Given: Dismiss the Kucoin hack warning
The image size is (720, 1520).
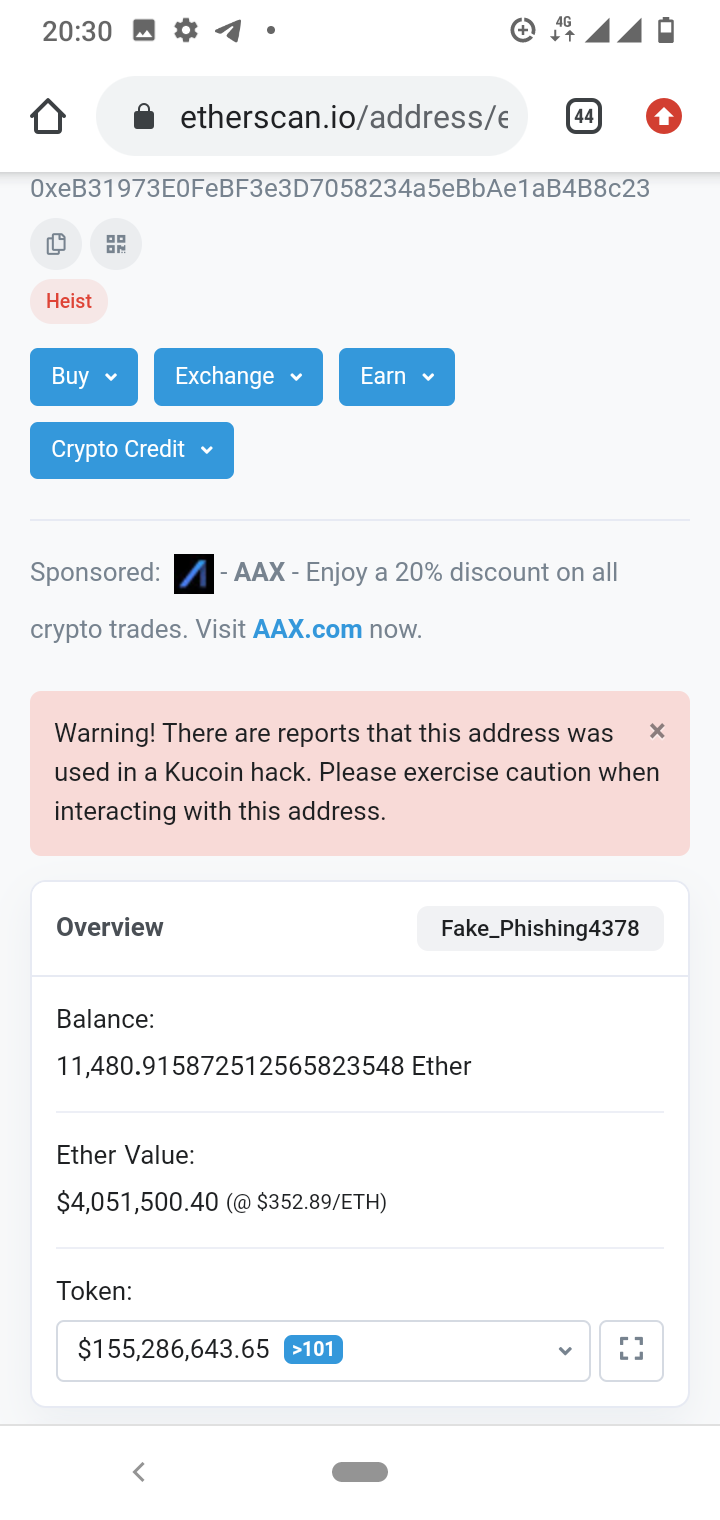Looking at the screenshot, I should coord(657,731).
